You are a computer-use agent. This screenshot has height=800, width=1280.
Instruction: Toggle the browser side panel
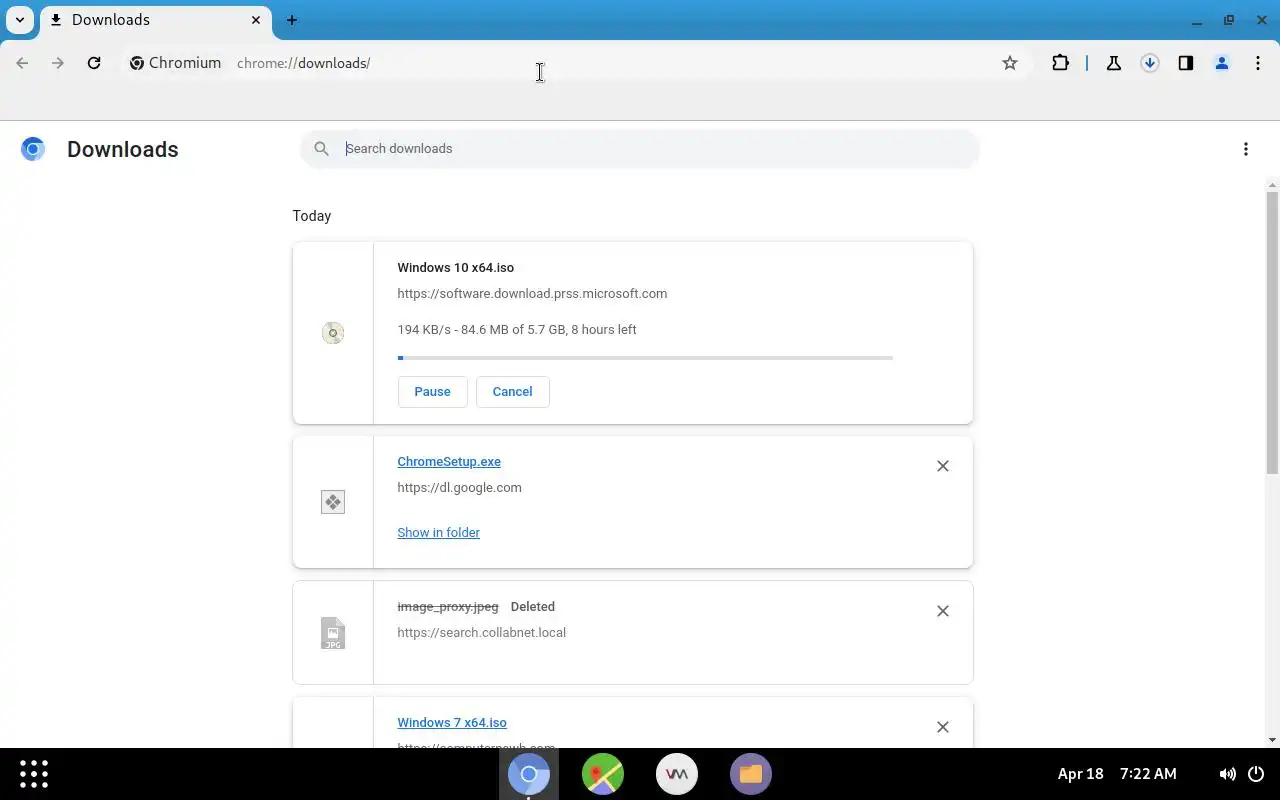click(x=1186, y=63)
